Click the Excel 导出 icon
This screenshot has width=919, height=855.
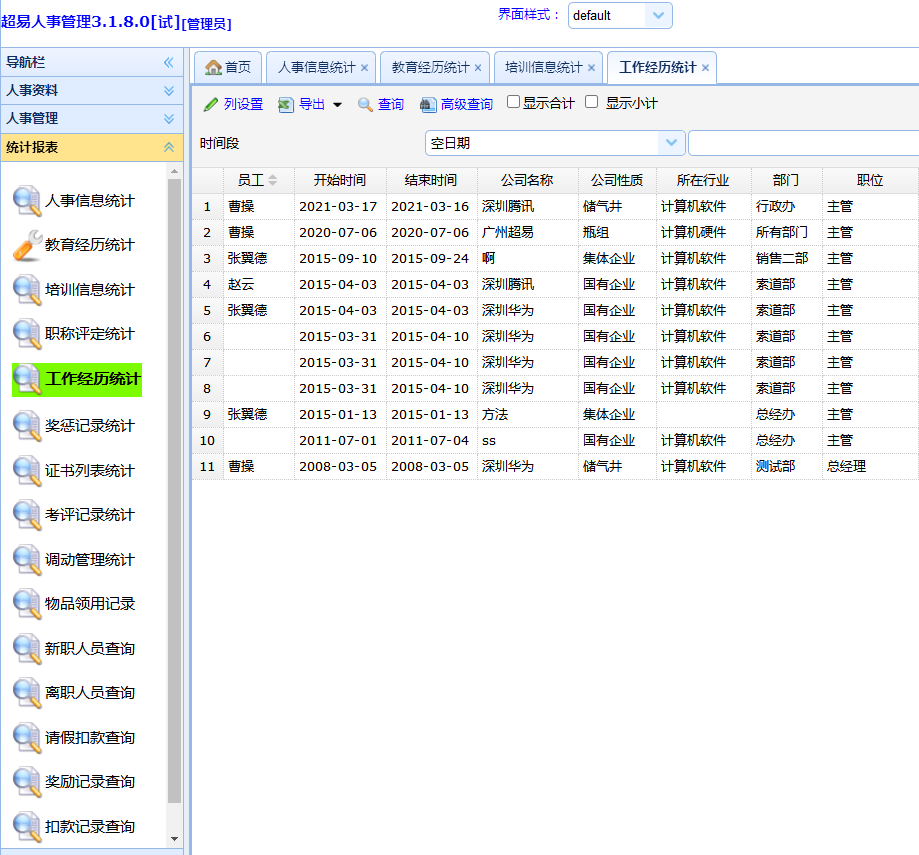[x=285, y=104]
